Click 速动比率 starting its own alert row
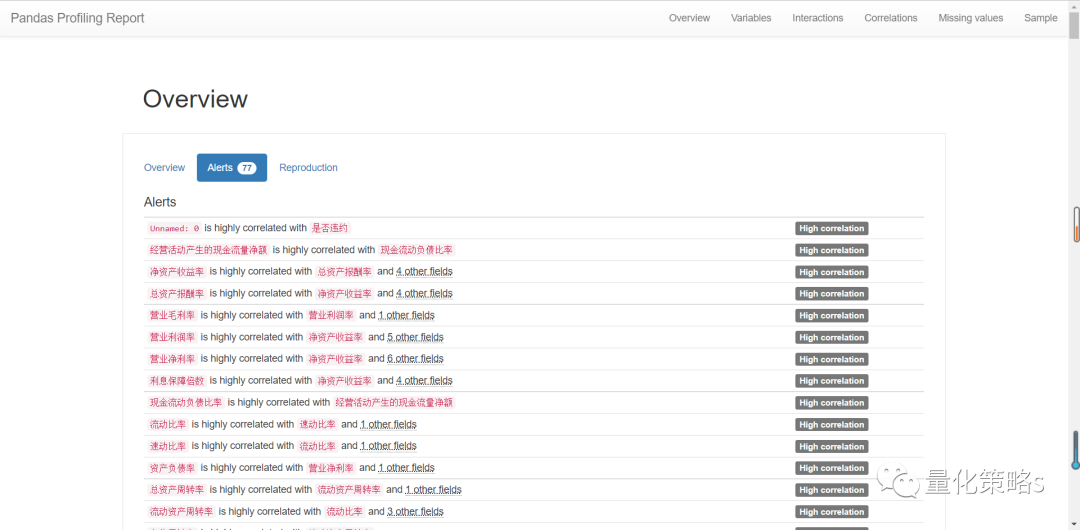Screen dimensions: 1080x530 tap(167, 446)
